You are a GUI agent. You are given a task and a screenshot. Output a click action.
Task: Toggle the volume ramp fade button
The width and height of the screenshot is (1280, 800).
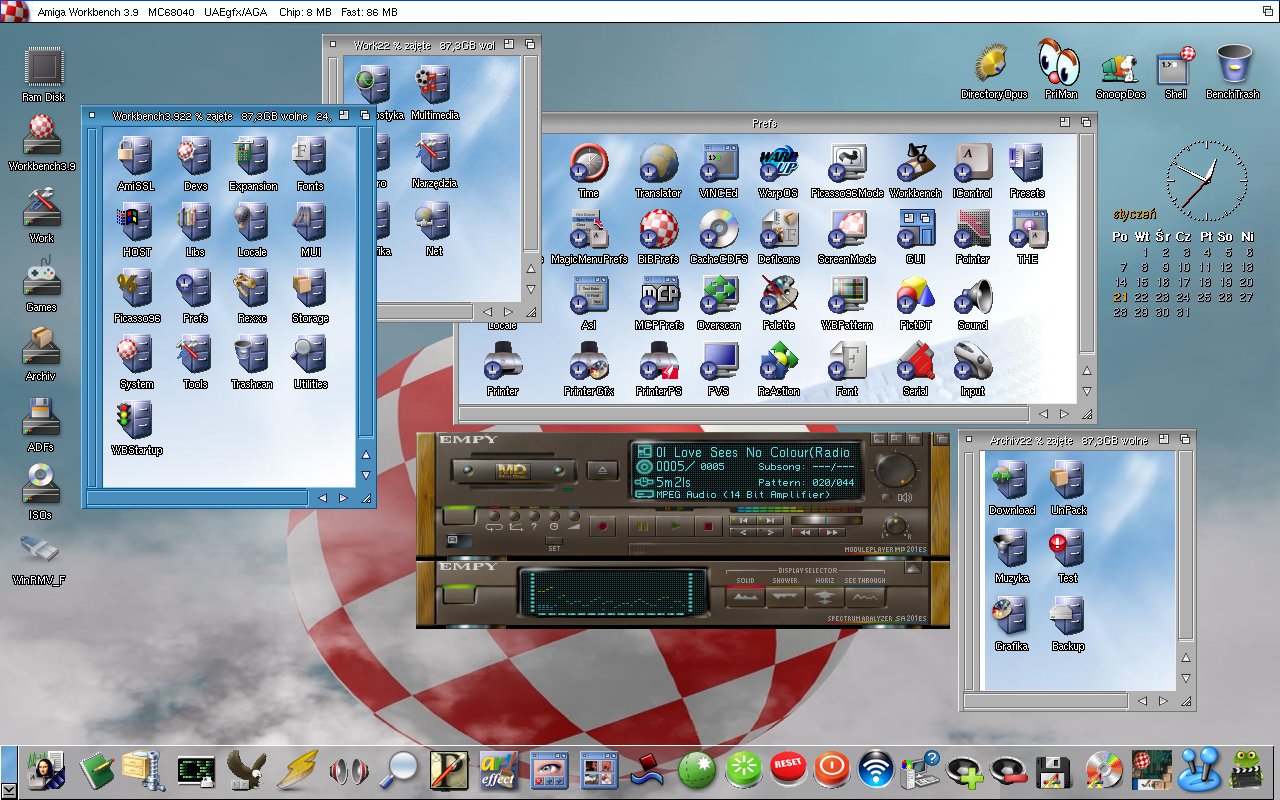(574, 516)
